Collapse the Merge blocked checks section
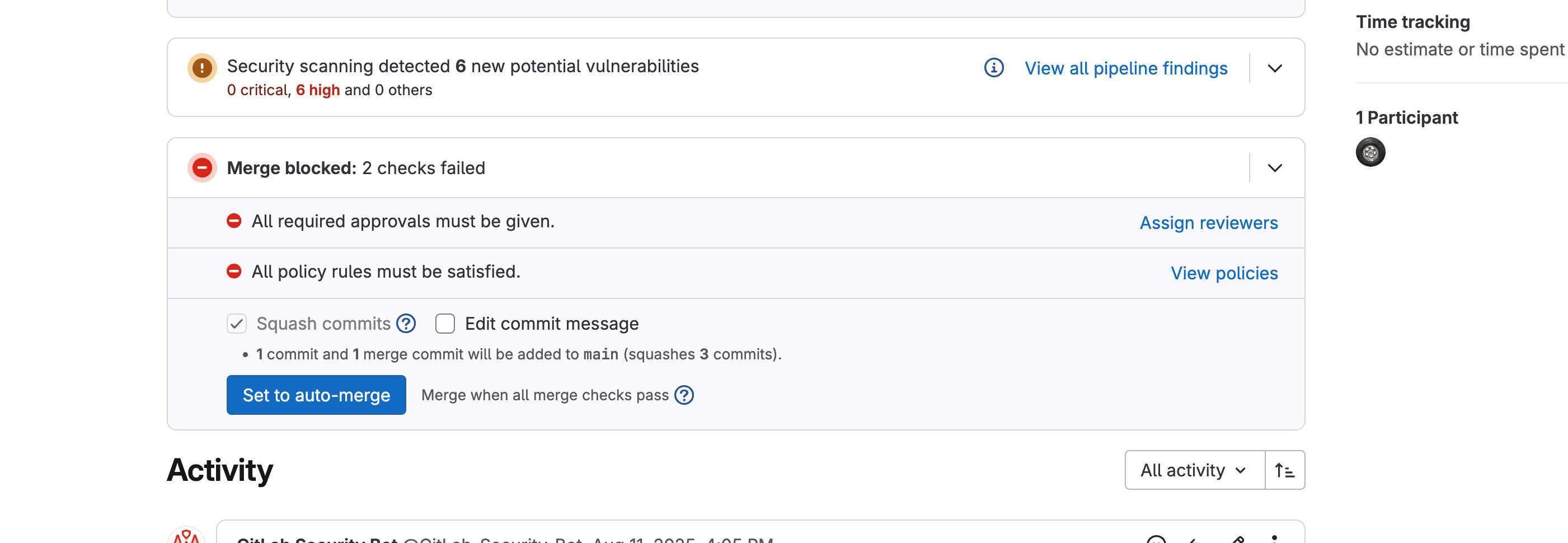Image resolution: width=1568 pixels, height=543 pixels. (x=1275, y=168)
